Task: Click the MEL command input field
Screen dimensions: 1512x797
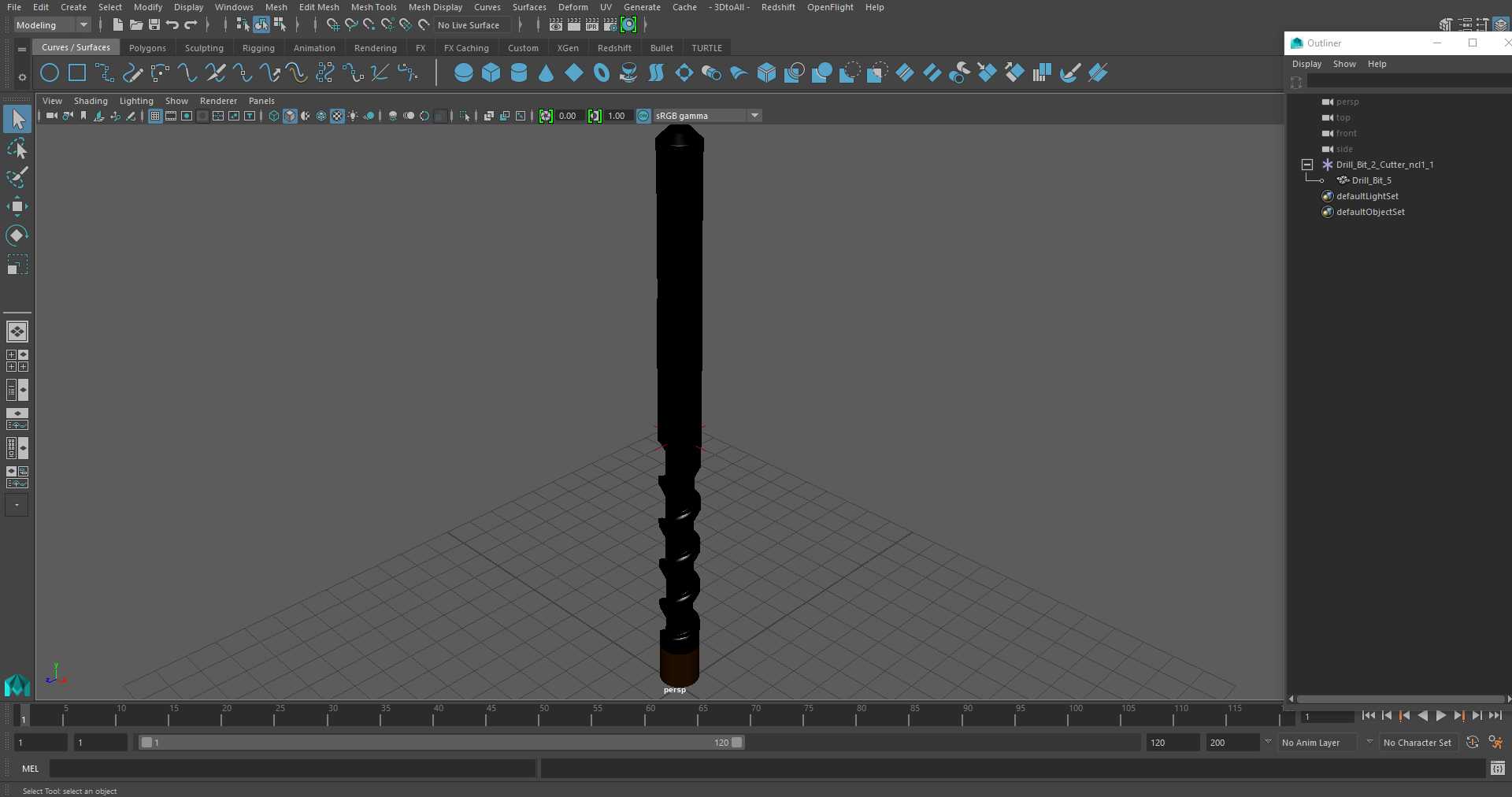Action: tap(292, 769)
